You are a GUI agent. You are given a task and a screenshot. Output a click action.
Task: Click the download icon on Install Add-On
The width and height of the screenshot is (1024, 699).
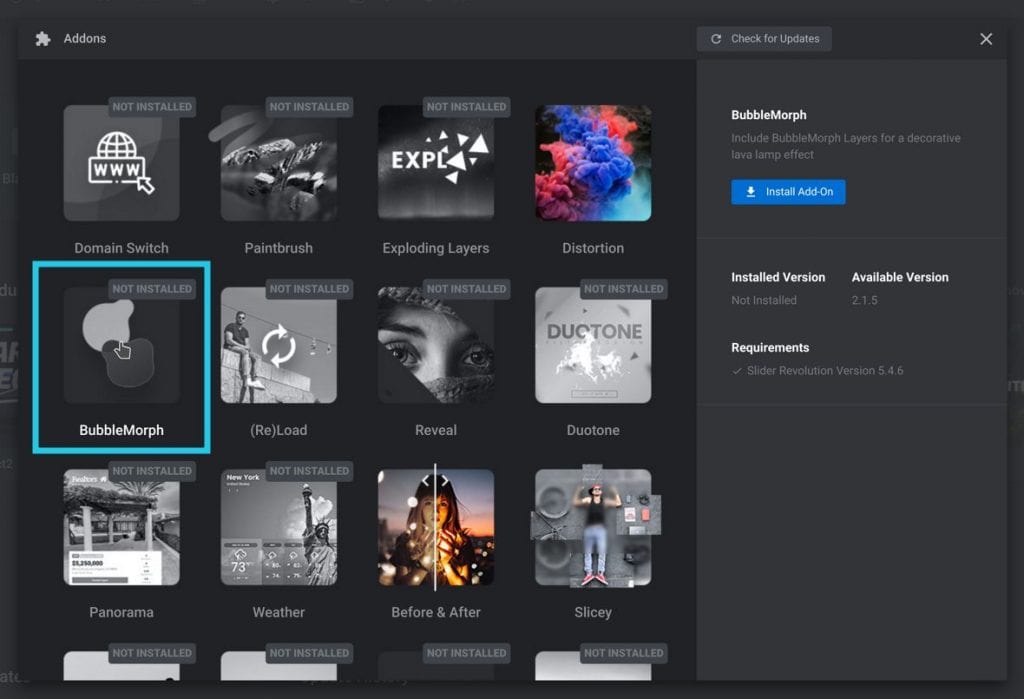pos(751,192)
